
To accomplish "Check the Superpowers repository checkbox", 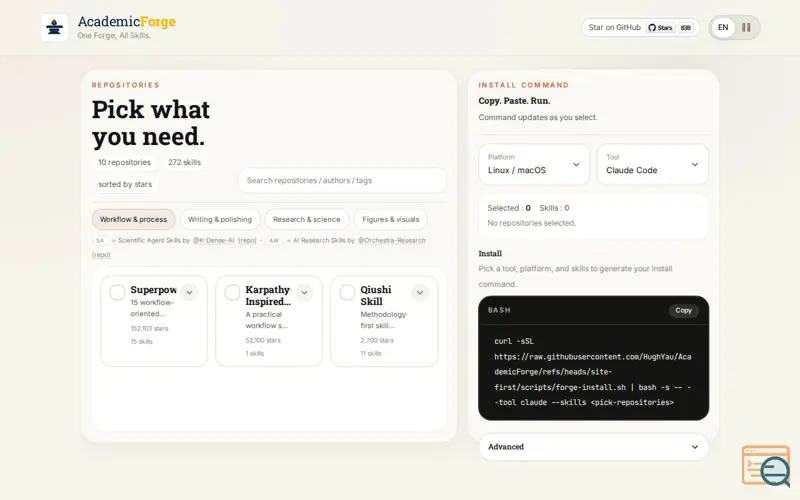I will point(117,292).
